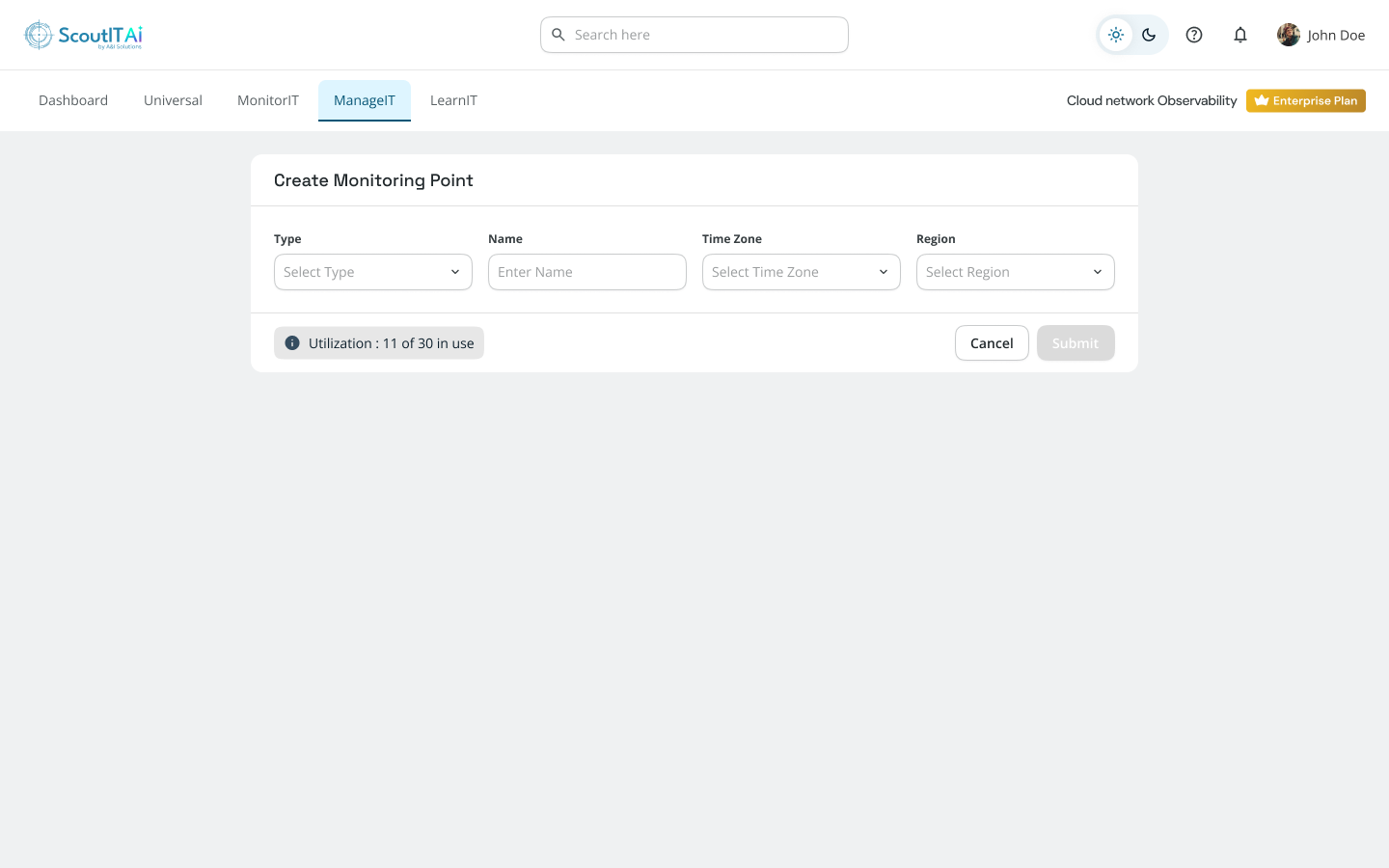
Task: Open help via the question mark icon
Action: click(x=1194, y=35)
